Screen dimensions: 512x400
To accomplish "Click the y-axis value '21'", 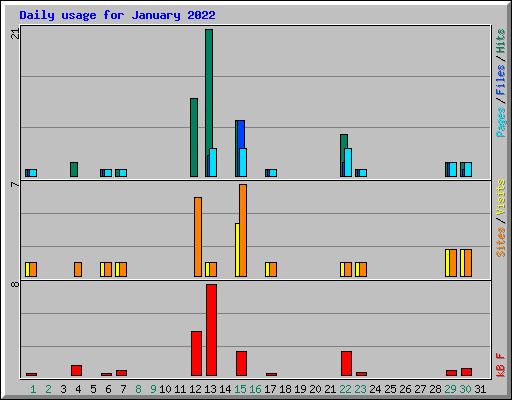I will point(15,34).
